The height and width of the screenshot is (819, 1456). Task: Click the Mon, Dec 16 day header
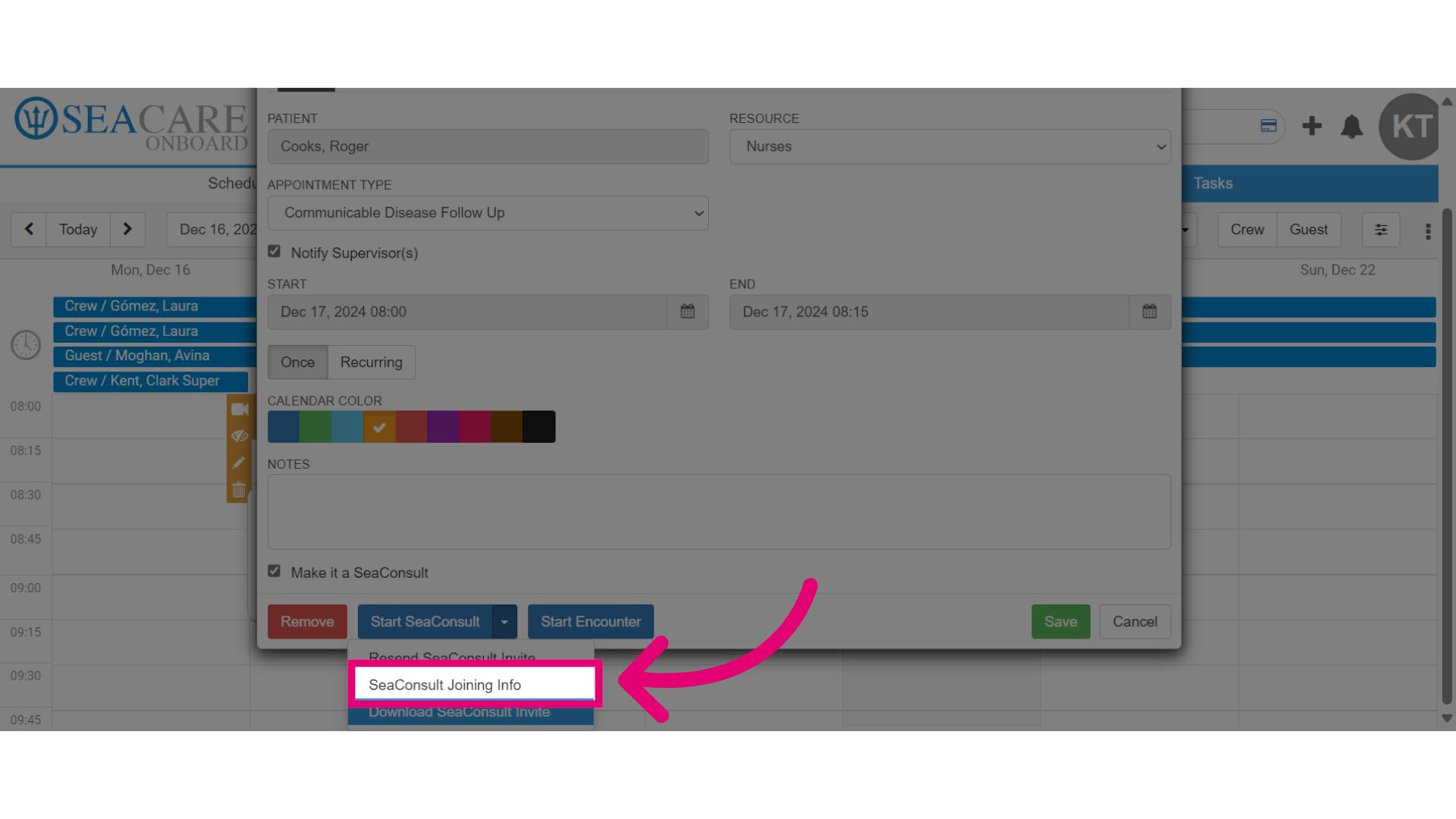pos(151,270)
